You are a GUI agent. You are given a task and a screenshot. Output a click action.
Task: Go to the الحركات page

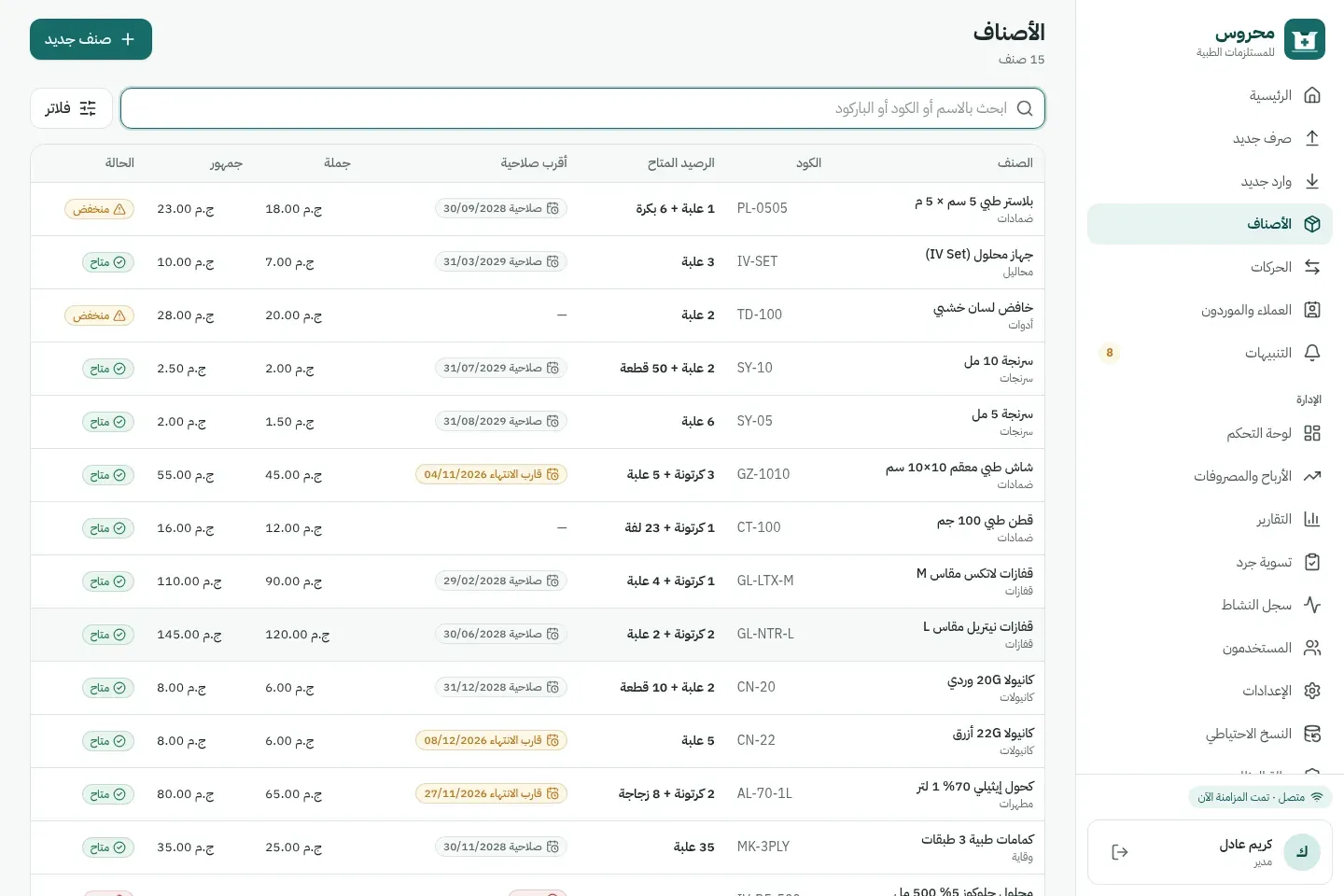coord(1210,267)
